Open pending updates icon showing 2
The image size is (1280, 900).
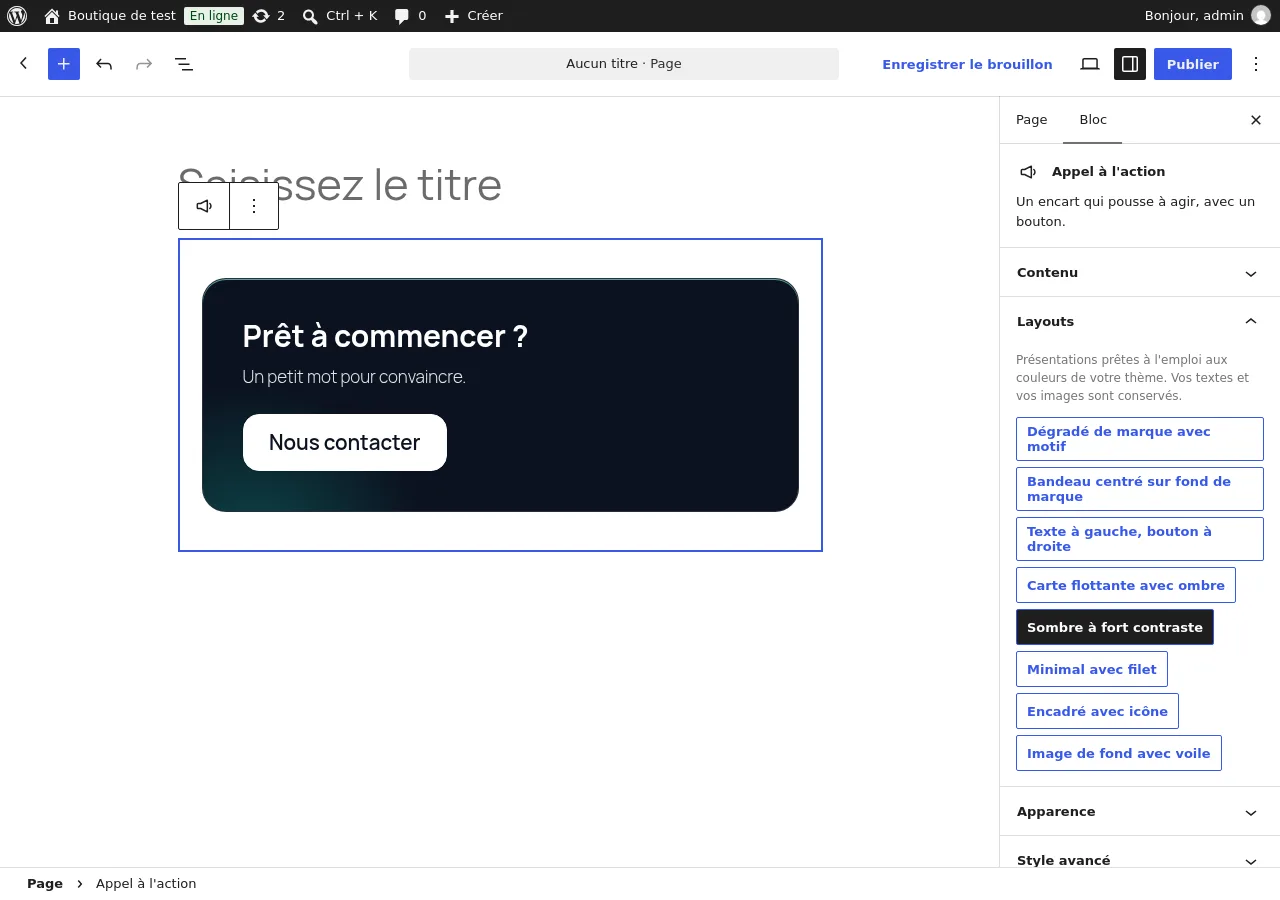click(x=268, y=16)
